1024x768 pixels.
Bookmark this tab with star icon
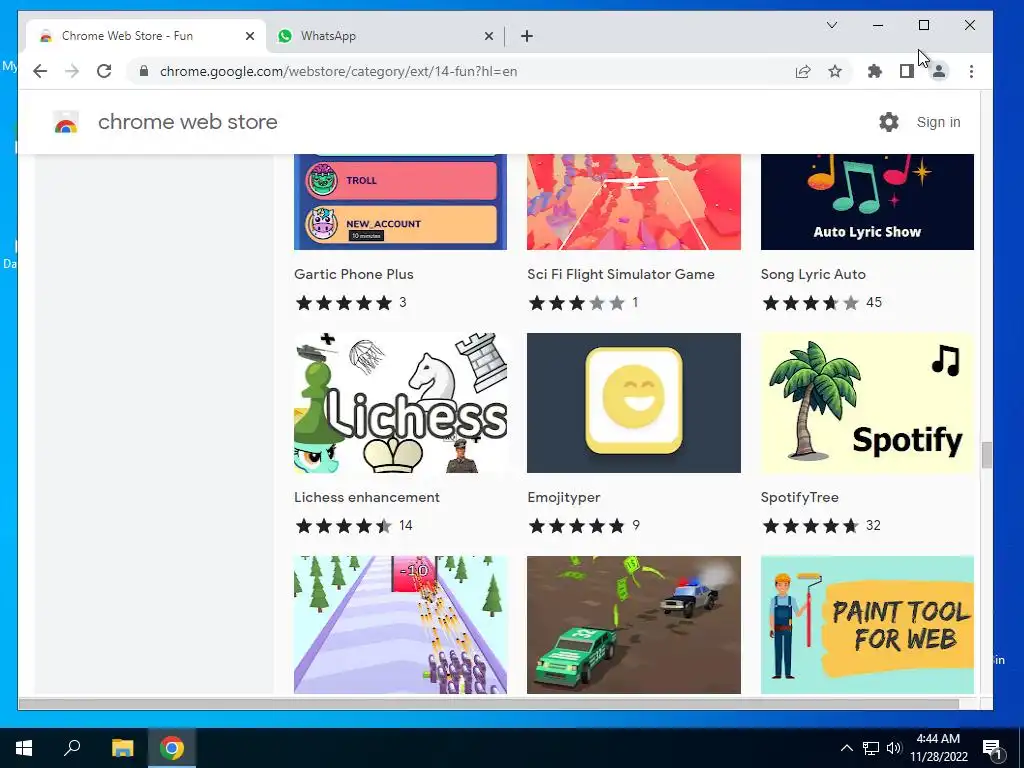835,71
